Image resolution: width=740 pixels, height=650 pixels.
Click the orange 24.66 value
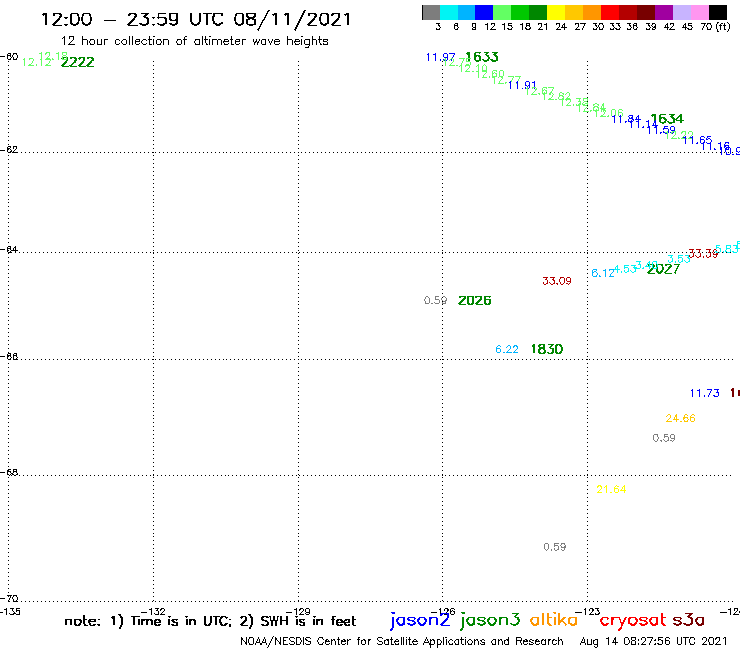[681, 418]
